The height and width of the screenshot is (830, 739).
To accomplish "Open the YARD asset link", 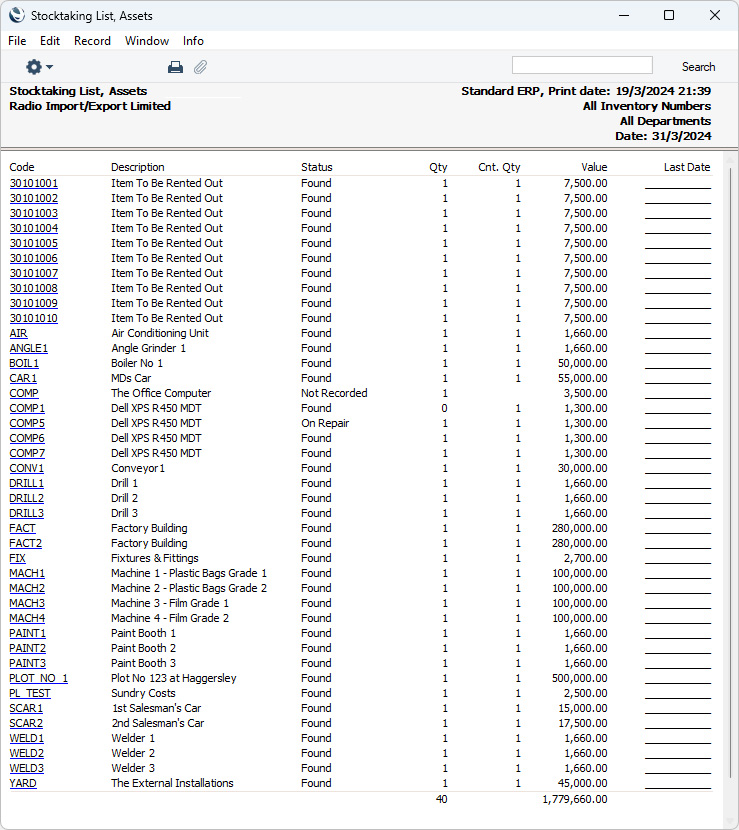I will pyautogui.click(x=23, y=783).
